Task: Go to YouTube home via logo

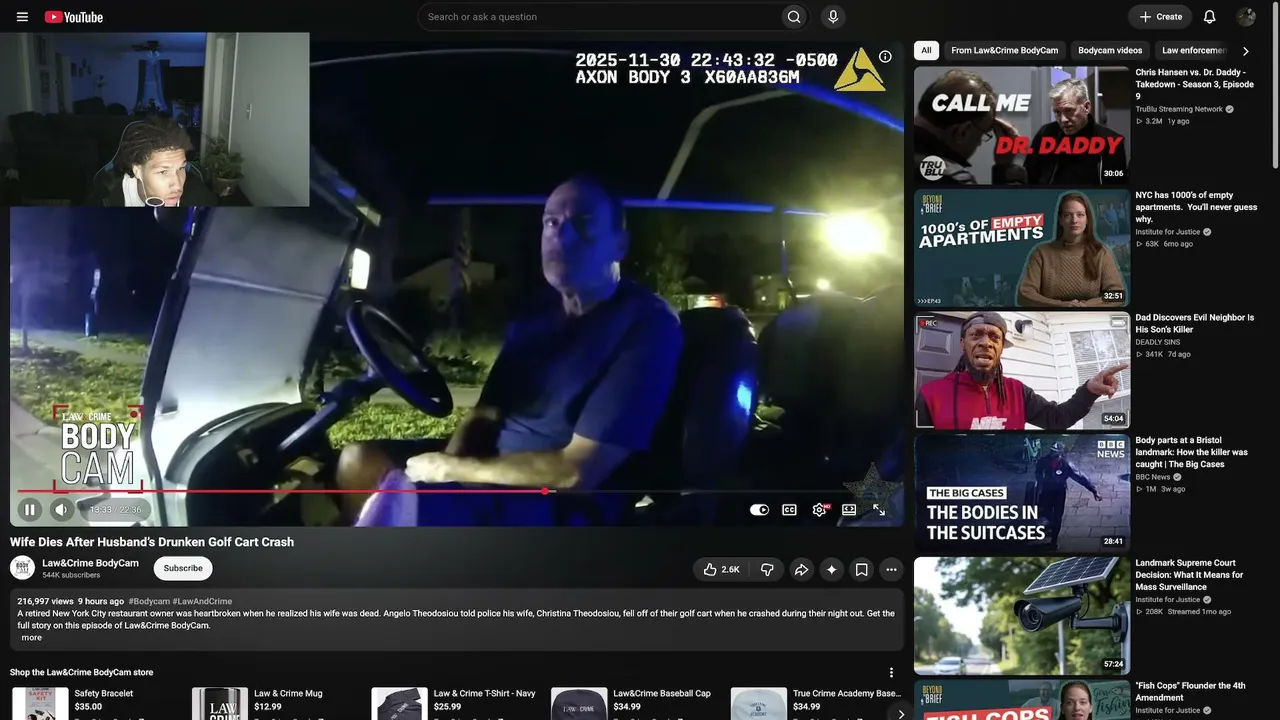Action: point(74,17)
